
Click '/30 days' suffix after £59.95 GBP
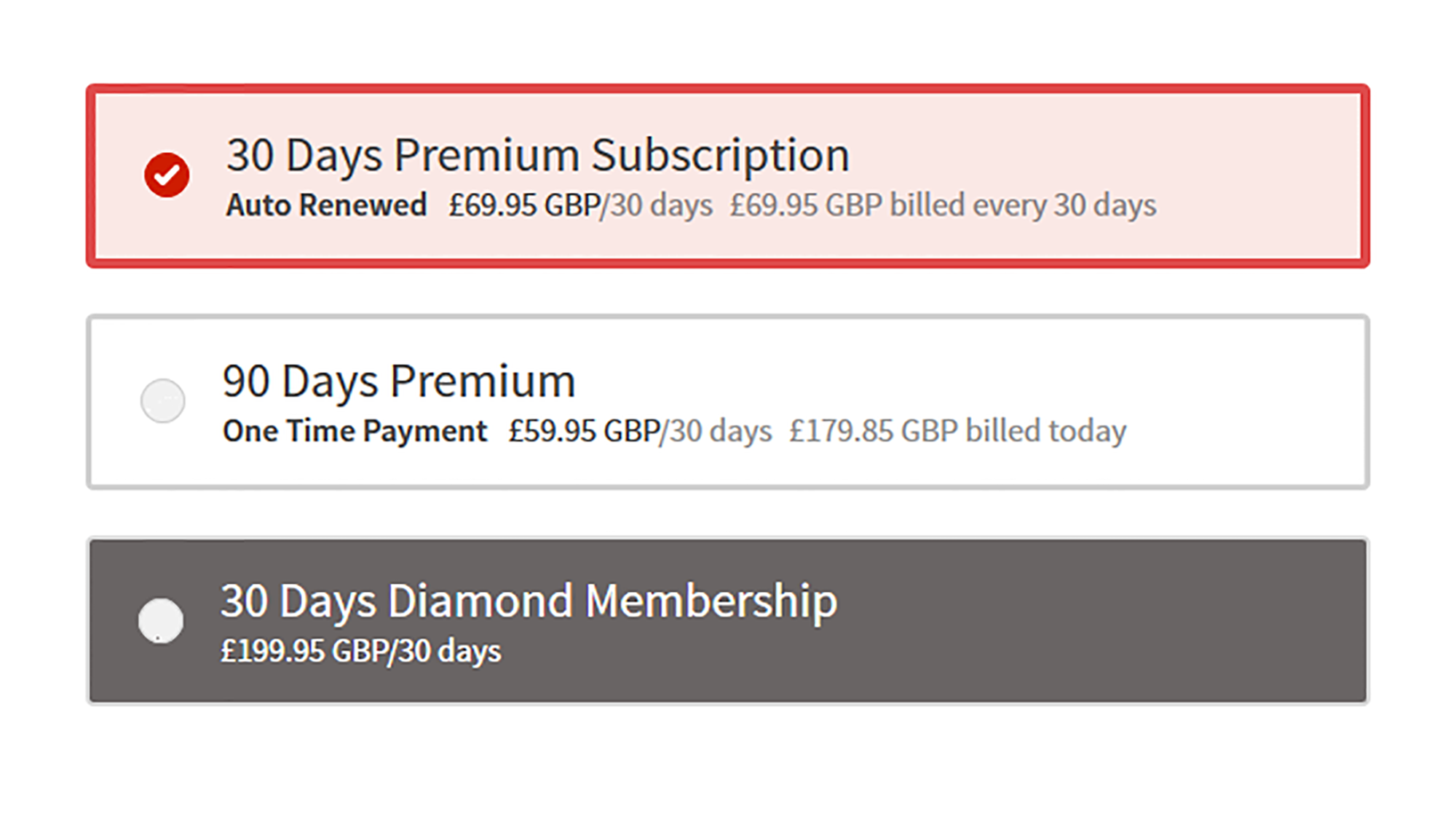[716, 430]
